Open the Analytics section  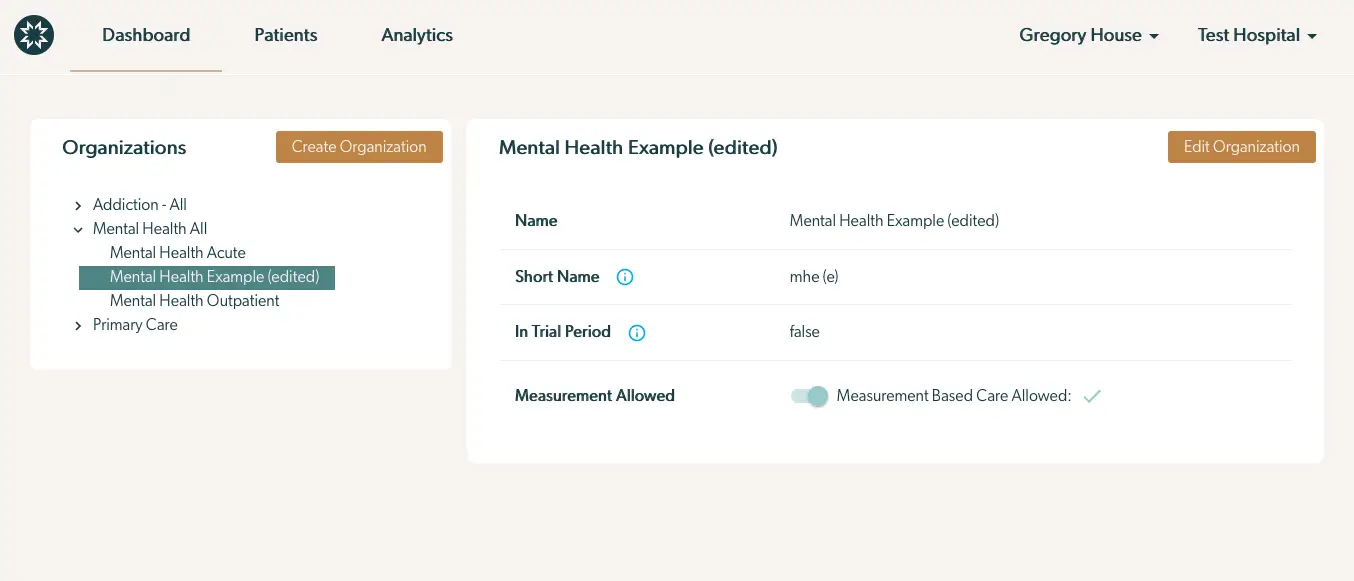point(417,35)
